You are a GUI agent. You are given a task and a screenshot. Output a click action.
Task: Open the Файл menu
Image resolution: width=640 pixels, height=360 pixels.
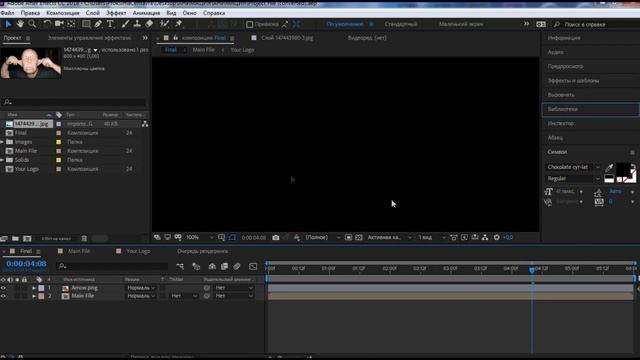(x=7, y=13)
